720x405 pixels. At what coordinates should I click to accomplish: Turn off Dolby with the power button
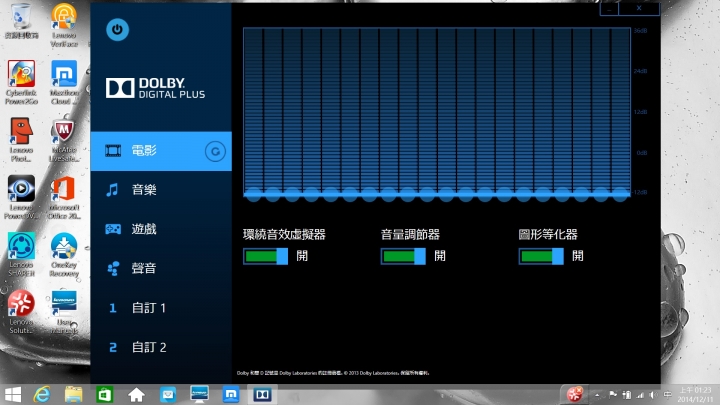[x=117, y=30]
